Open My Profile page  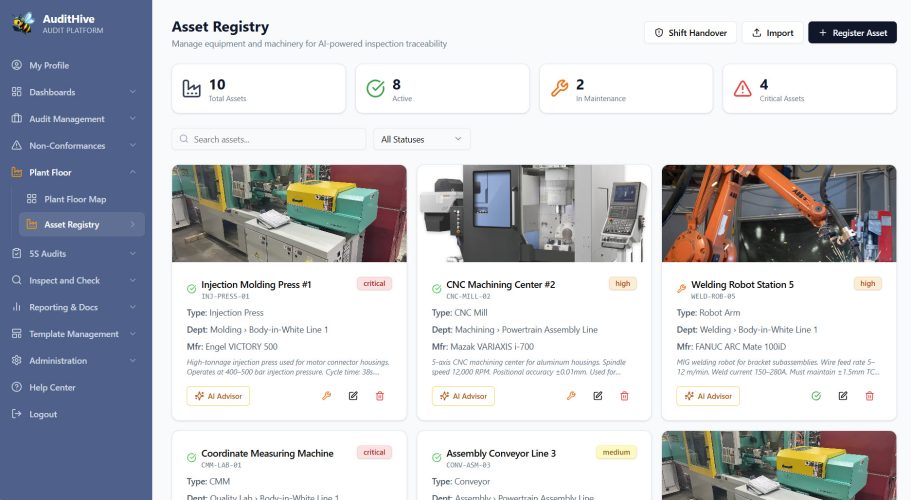point(76,65)
